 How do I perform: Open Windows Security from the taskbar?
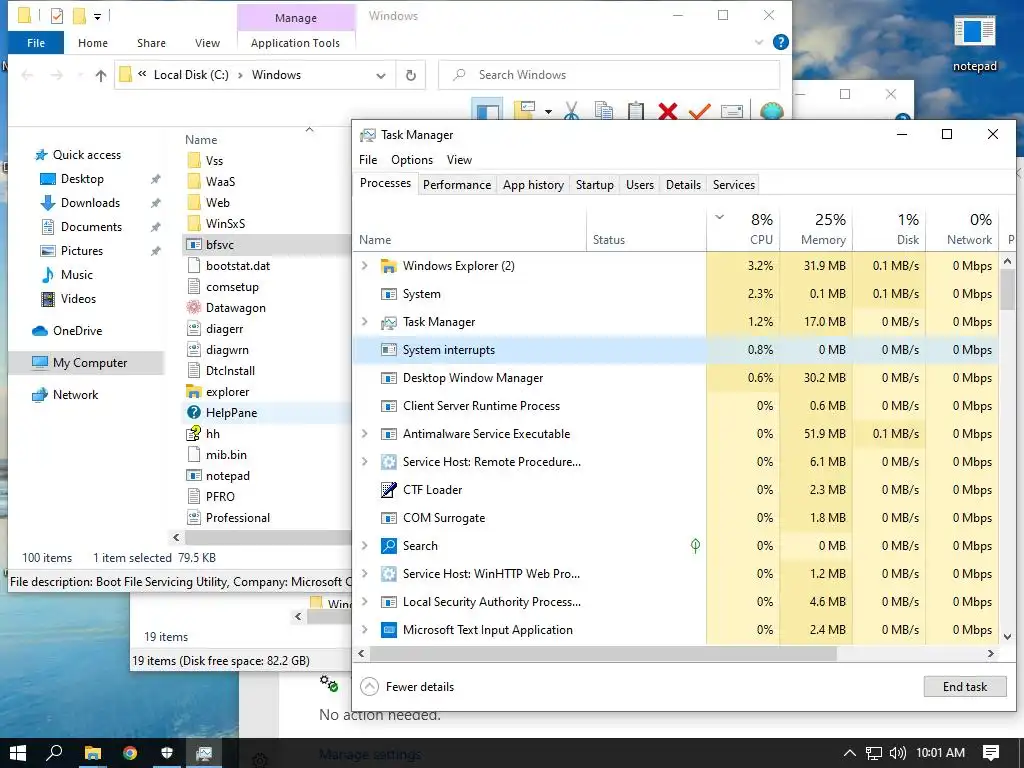tap(167, 753)
